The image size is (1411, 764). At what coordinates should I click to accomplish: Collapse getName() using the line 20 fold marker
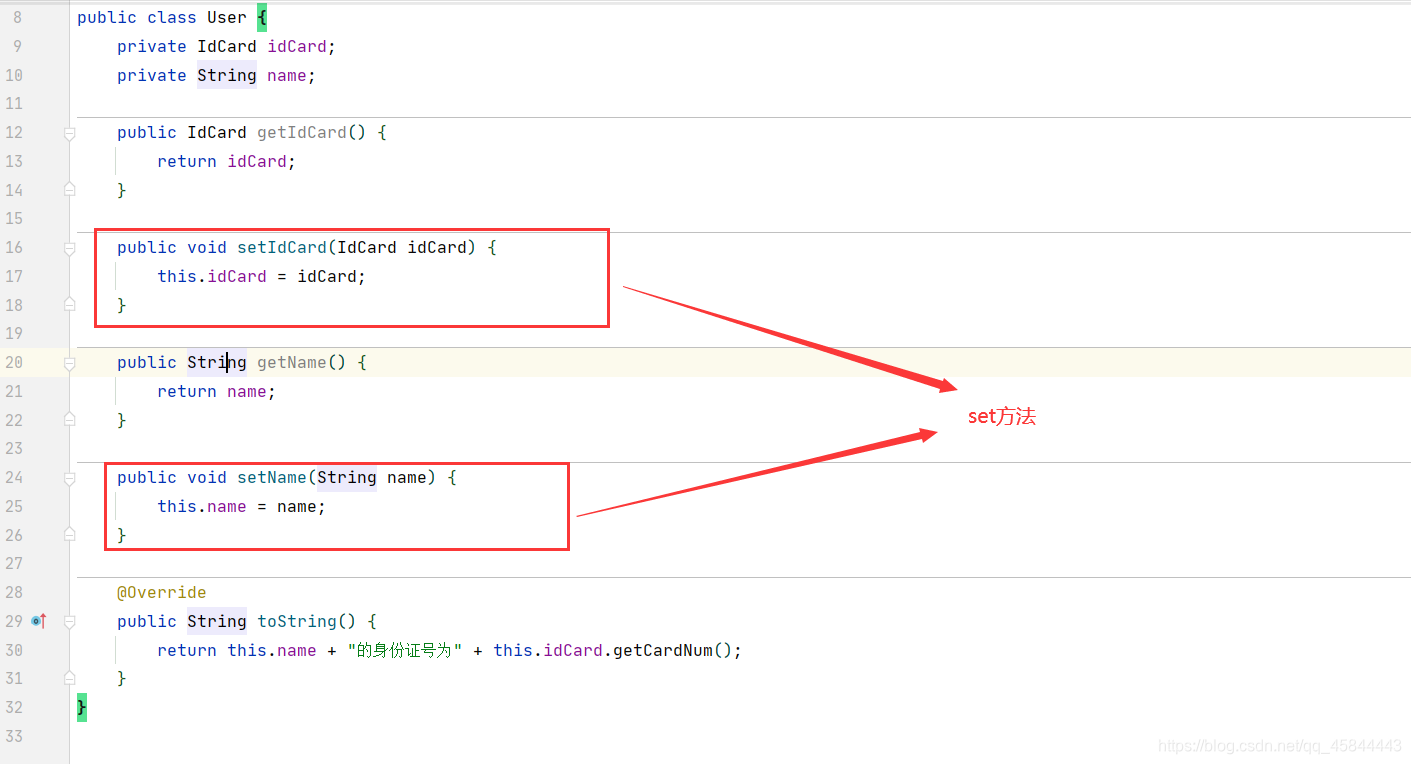(x=69, y=363)
